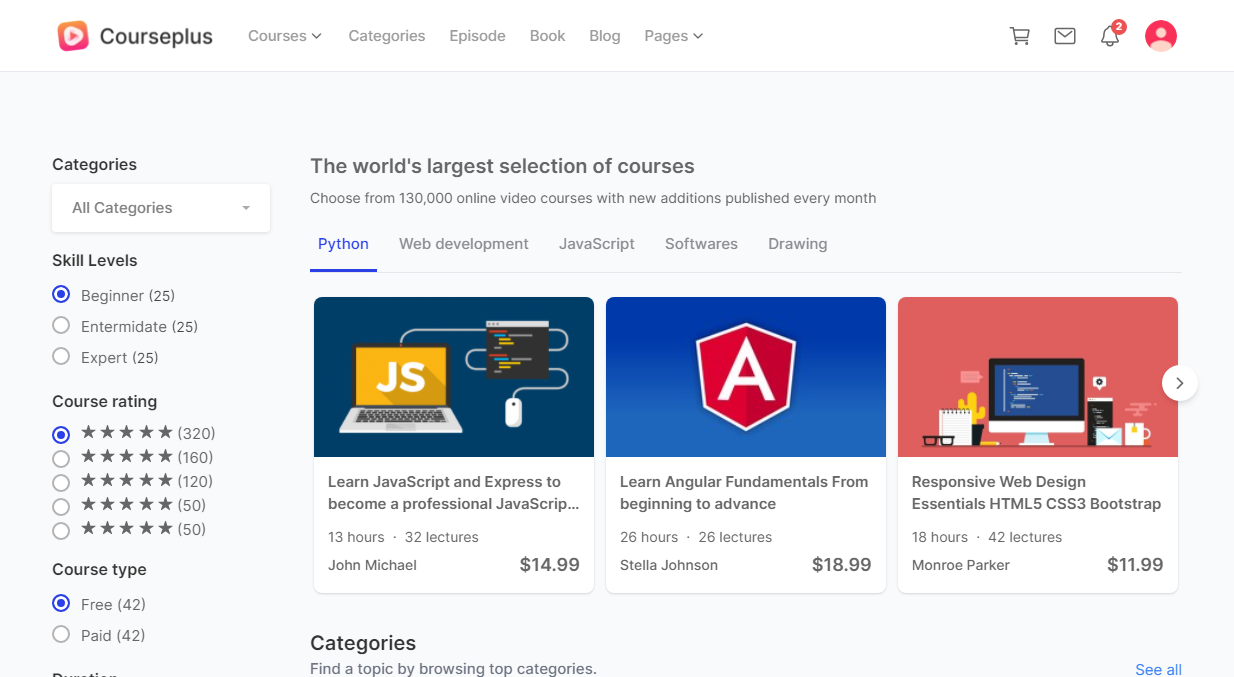Image resolution: width=1234 pixels, height=677 pixels.
Task: Open the Learn Angular Fundamentals course title
Action: click(744, 493)
